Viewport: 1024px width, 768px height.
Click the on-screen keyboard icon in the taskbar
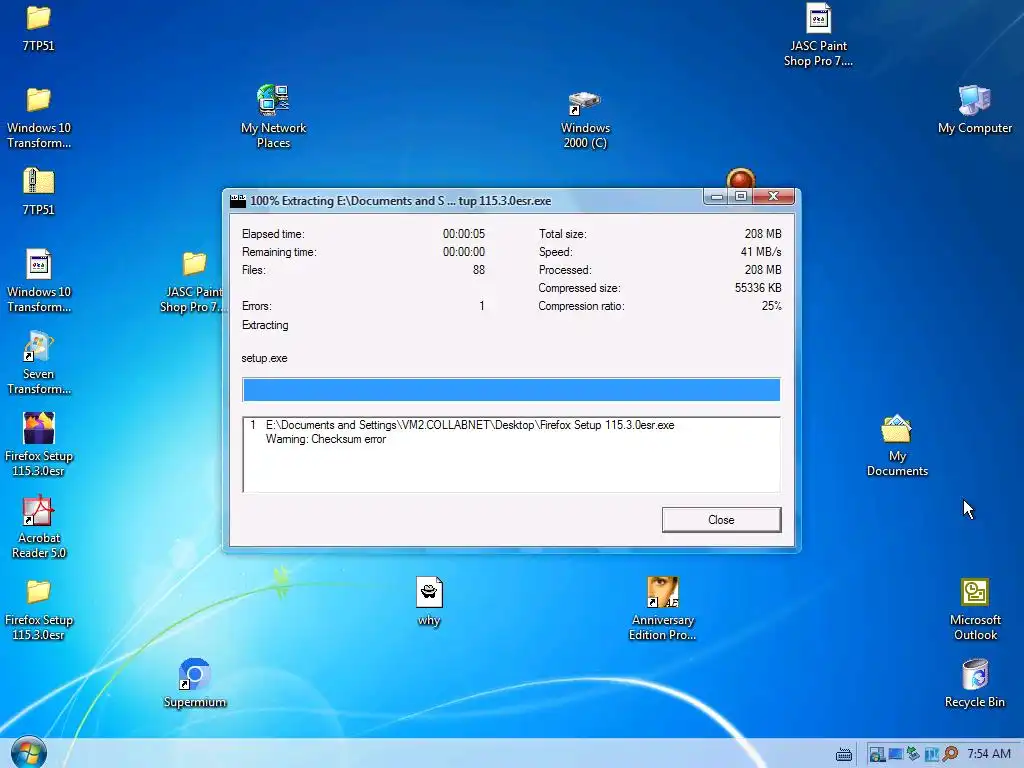pyautogui.click(x=844, y=755)
